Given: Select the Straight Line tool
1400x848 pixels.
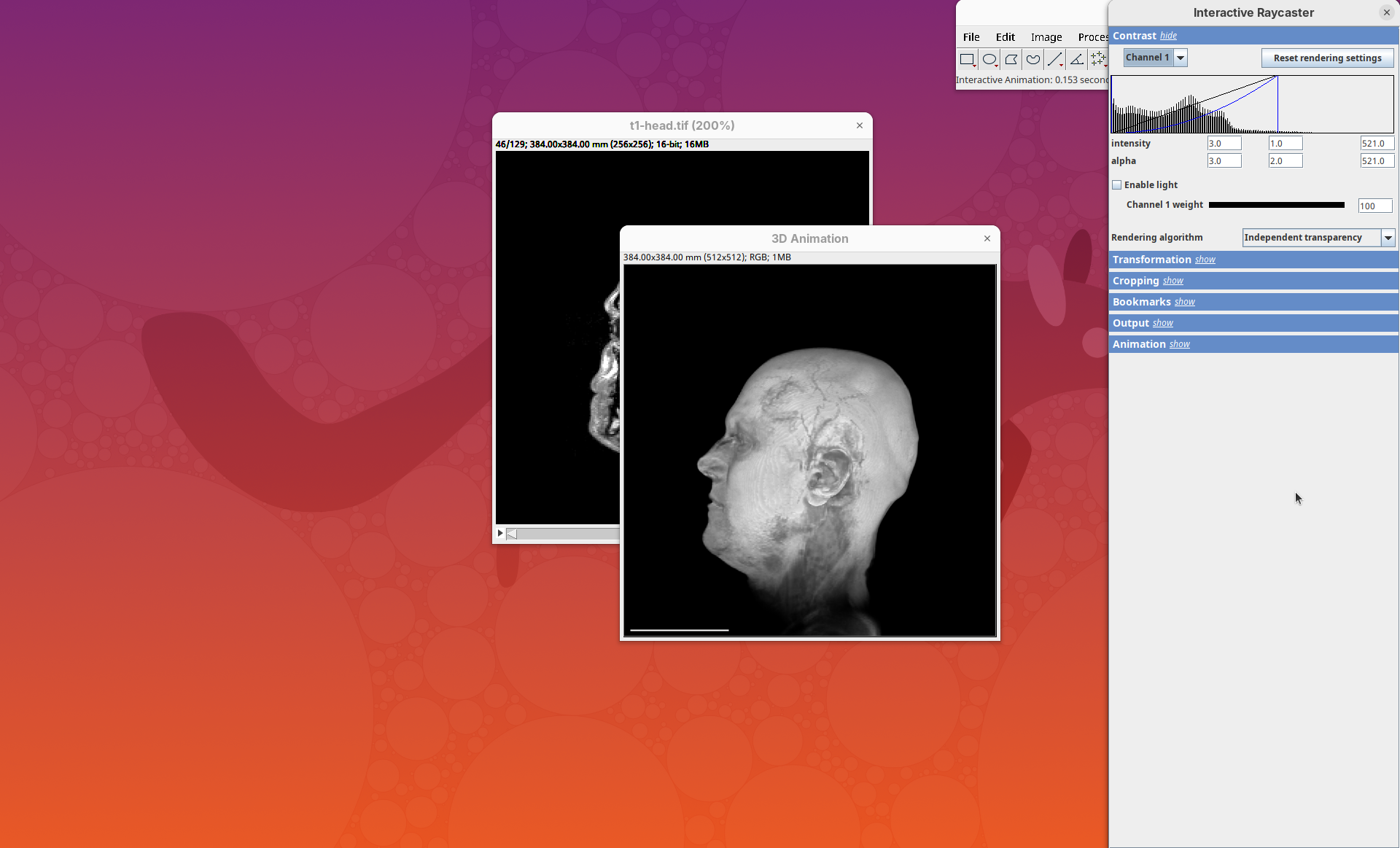Looking at the screenshot, I should point(1054,60).
